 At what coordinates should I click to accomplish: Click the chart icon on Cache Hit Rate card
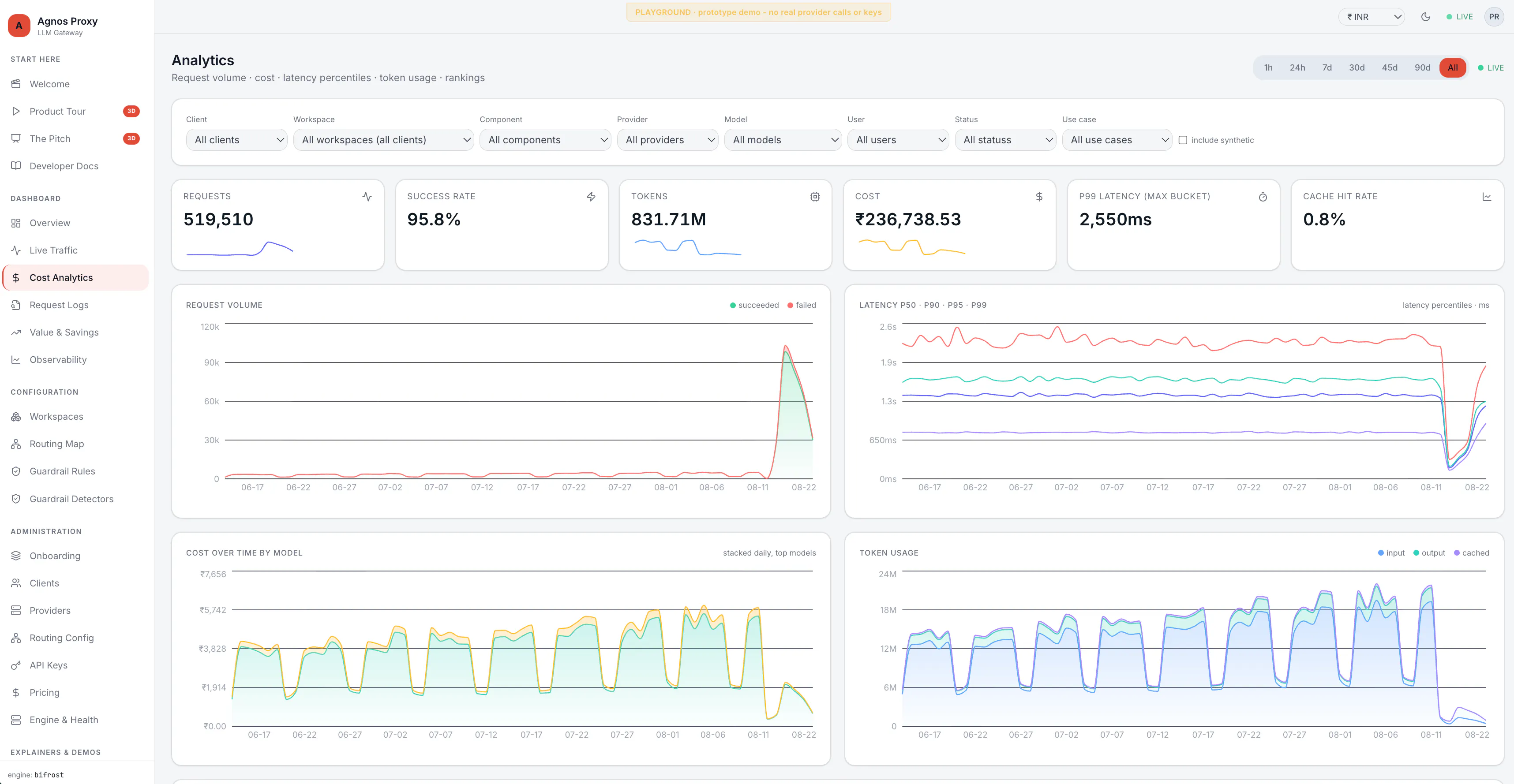click(1486, 197)
